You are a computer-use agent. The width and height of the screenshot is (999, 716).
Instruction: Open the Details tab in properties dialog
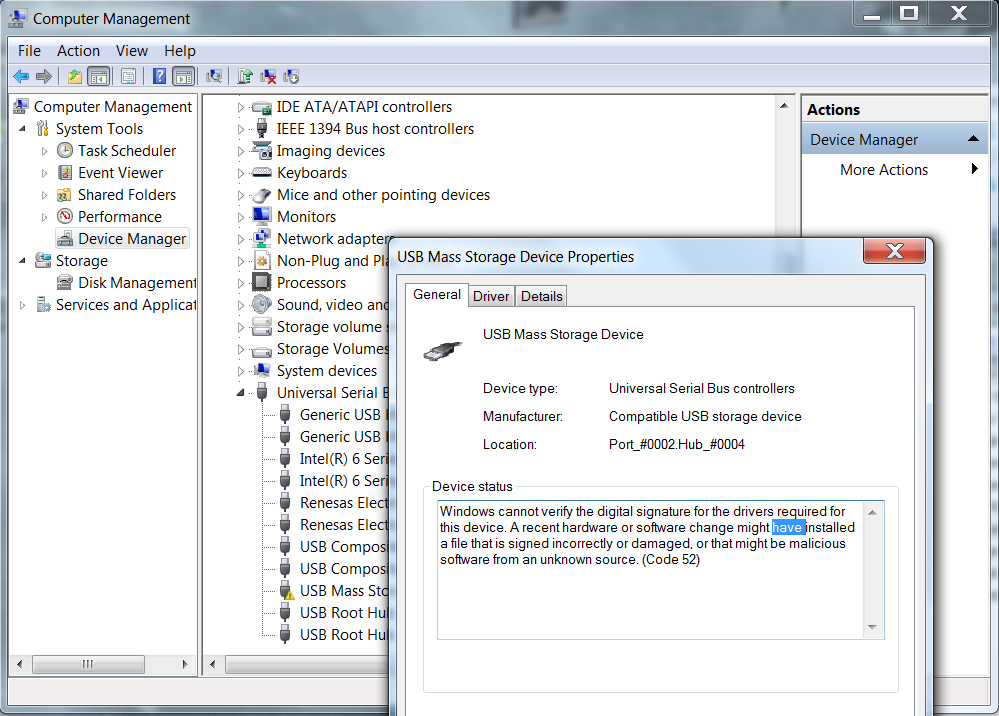tap(542, 296)
